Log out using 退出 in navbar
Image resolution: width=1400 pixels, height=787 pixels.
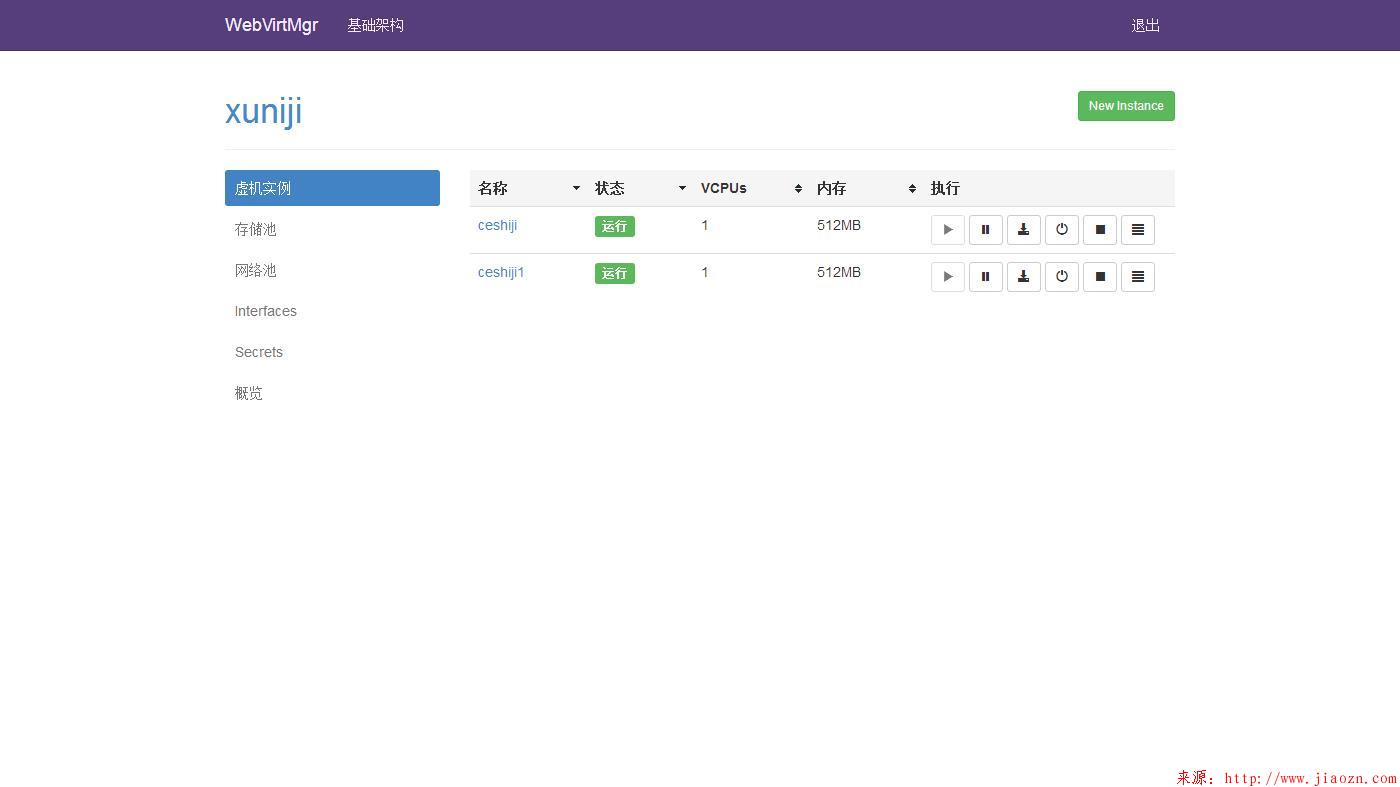click(1145, 25)
